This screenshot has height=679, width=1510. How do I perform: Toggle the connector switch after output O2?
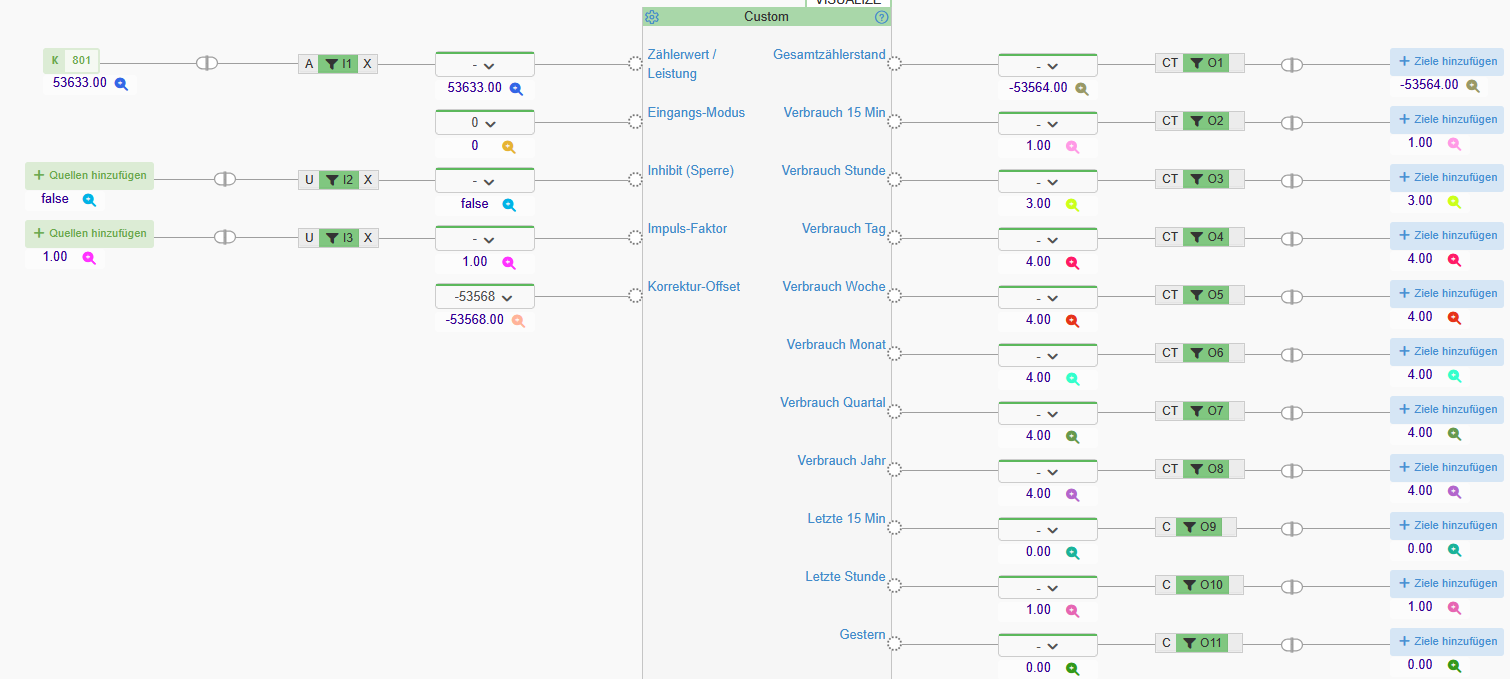click(x=1291, y=123)
